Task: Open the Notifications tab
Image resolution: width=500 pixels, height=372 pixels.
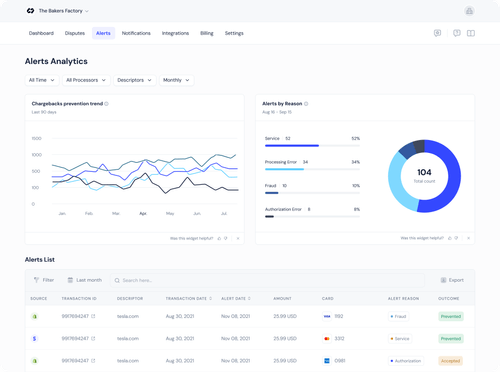Action: (x=136, y=33)
